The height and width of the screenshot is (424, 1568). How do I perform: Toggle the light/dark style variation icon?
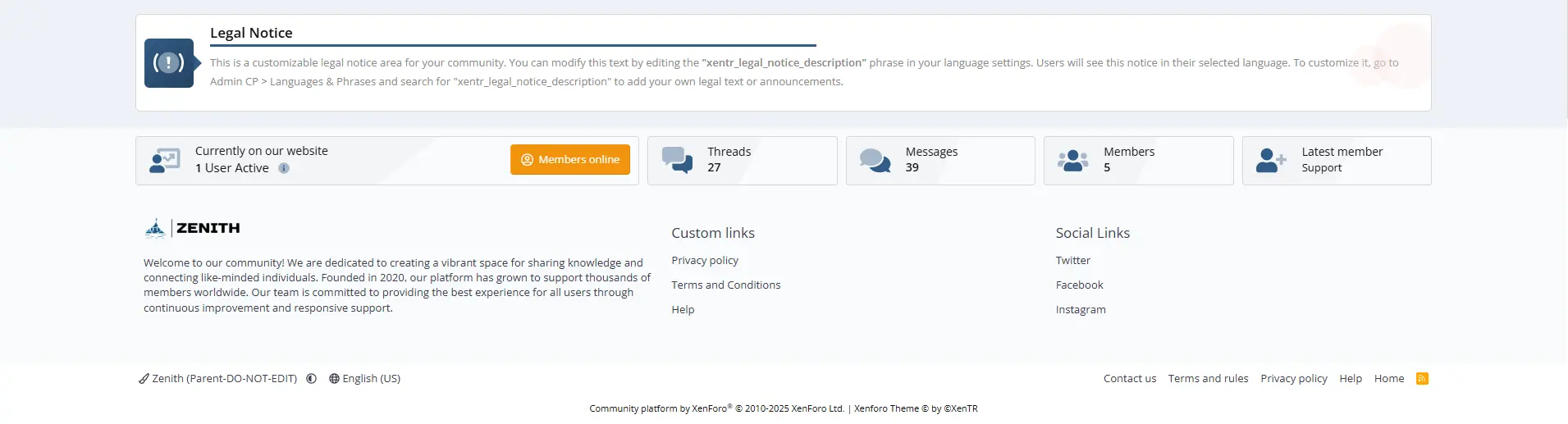[312, 379]
